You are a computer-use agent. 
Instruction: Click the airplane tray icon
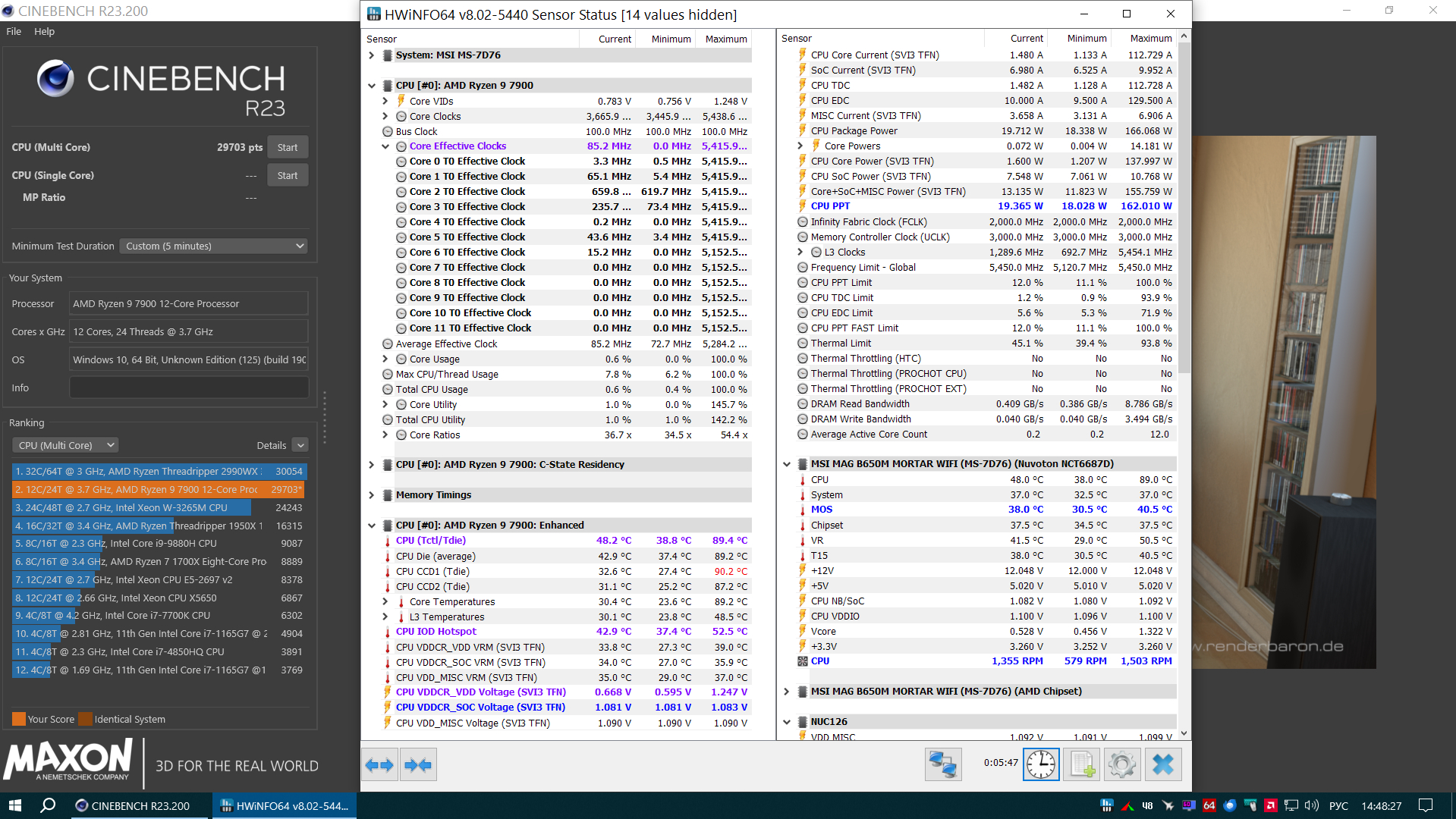click(1168, 805)
